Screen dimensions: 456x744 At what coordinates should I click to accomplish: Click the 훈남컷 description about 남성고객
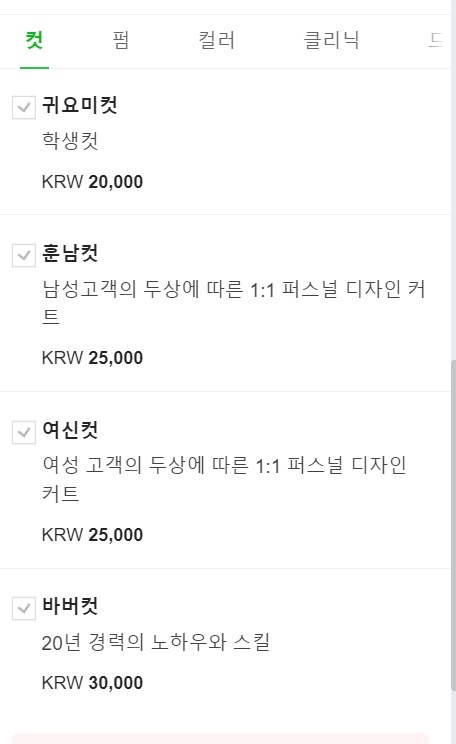[x=233, y=302]
